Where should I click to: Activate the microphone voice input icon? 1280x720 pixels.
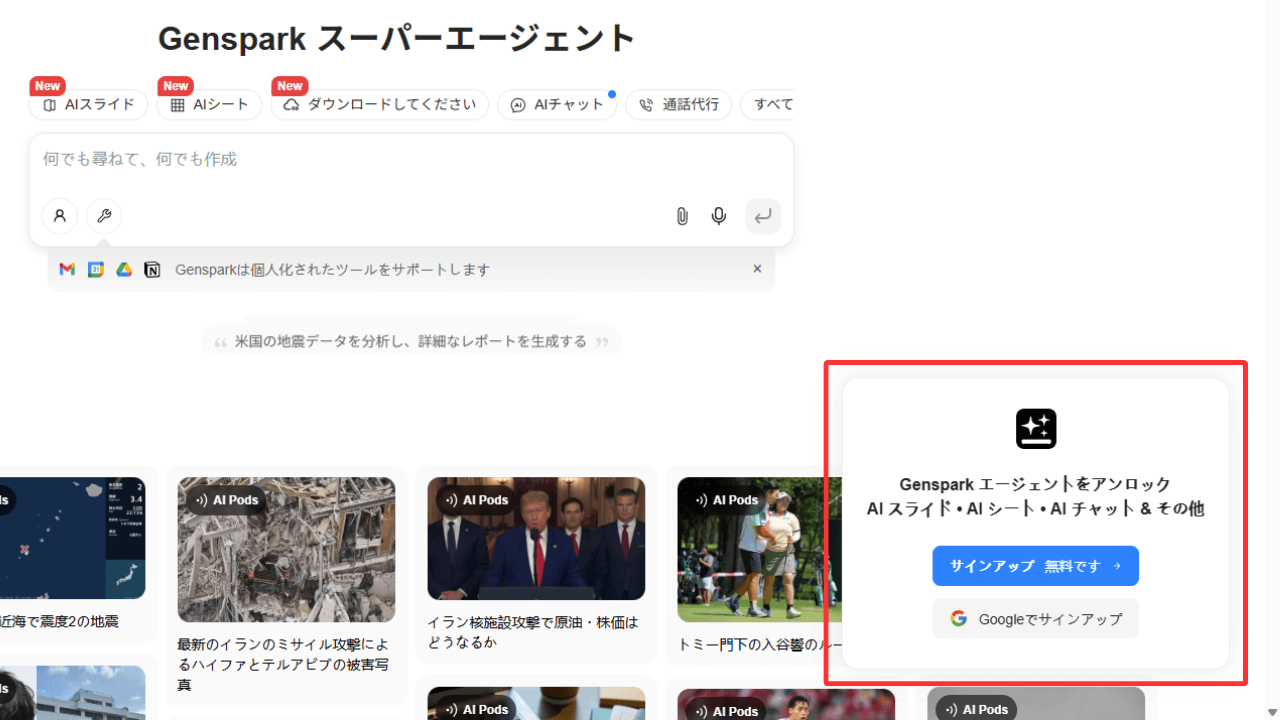[719, 216]
